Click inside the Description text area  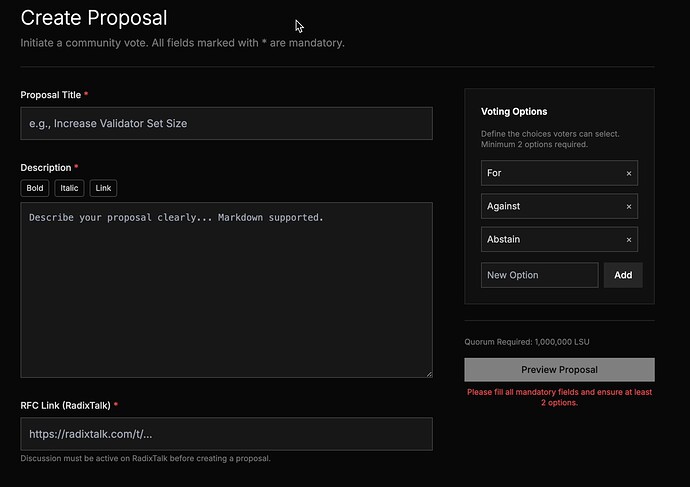pyautogui.click(x=226, y=290)
